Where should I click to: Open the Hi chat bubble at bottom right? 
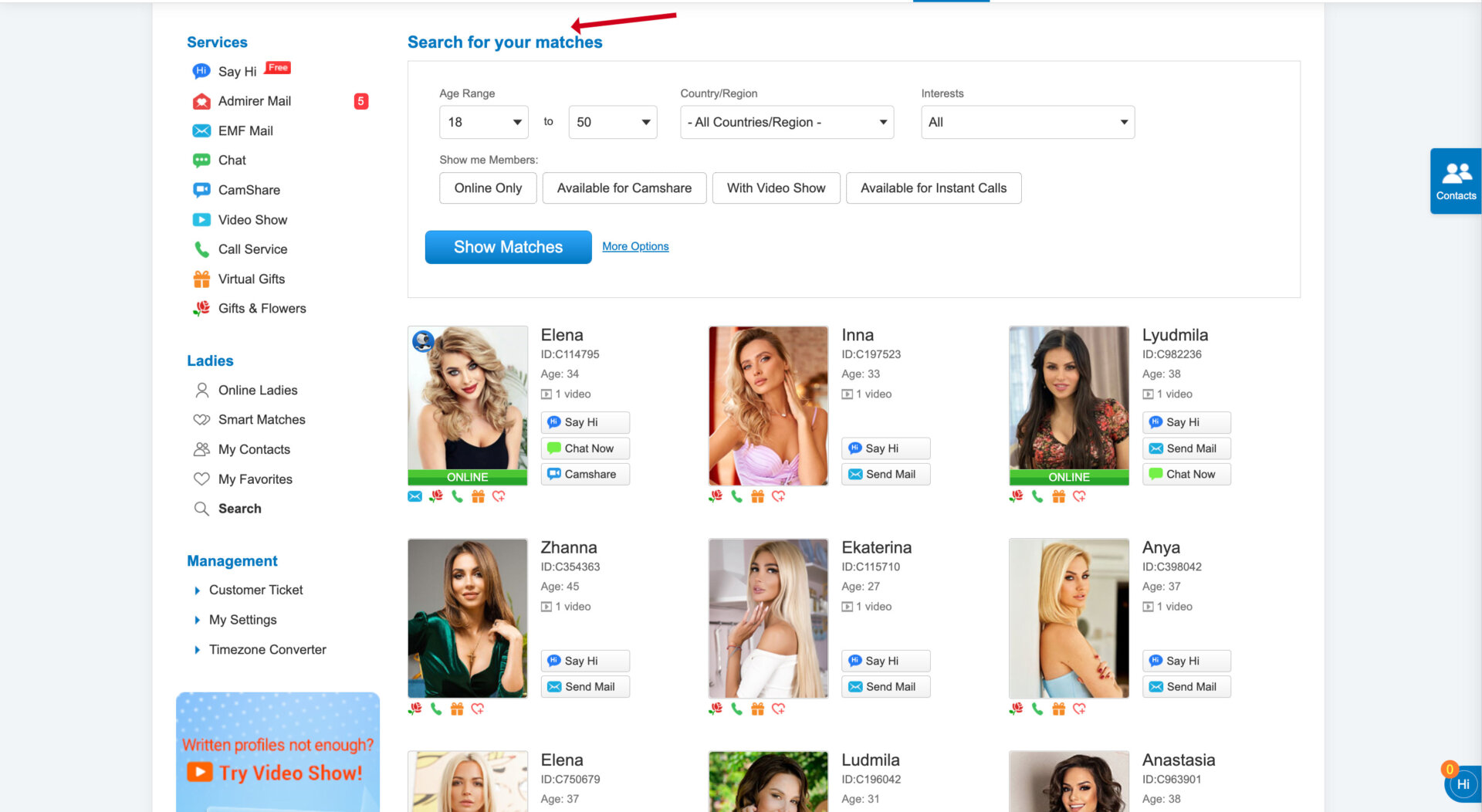point(1463,784)
